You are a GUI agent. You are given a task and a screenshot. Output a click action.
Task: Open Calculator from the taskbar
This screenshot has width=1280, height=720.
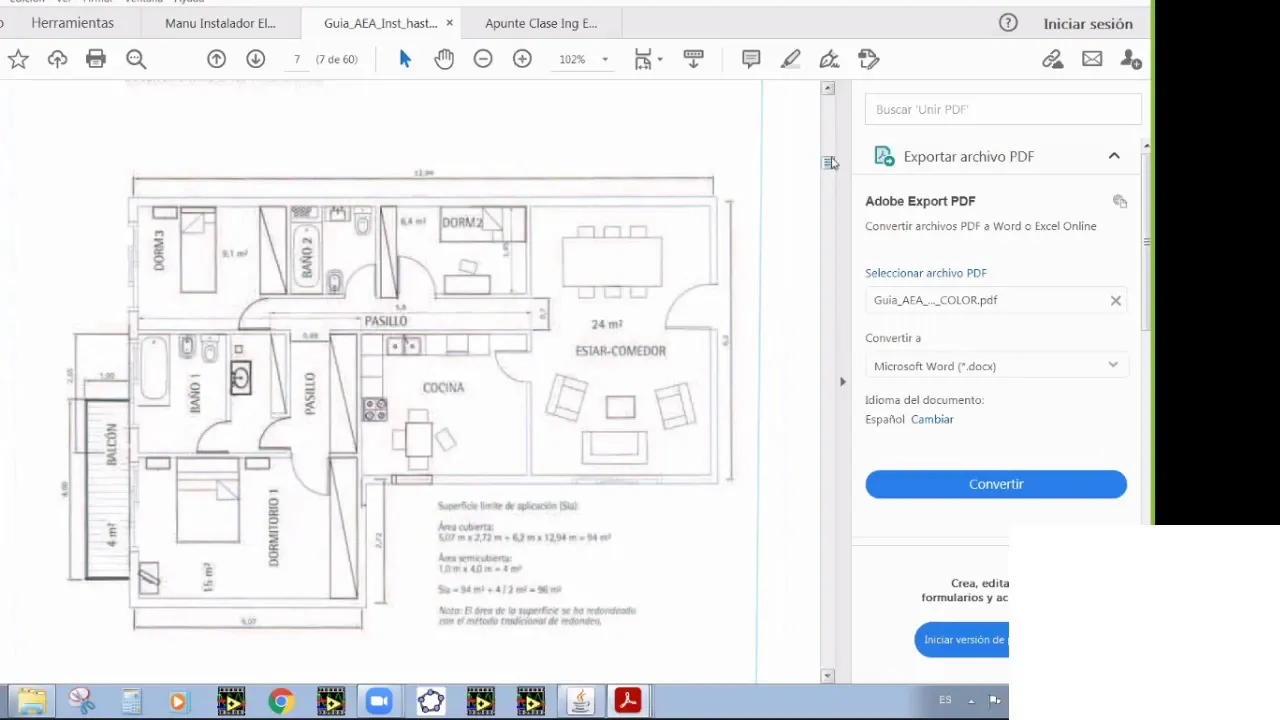coord(131,701)
